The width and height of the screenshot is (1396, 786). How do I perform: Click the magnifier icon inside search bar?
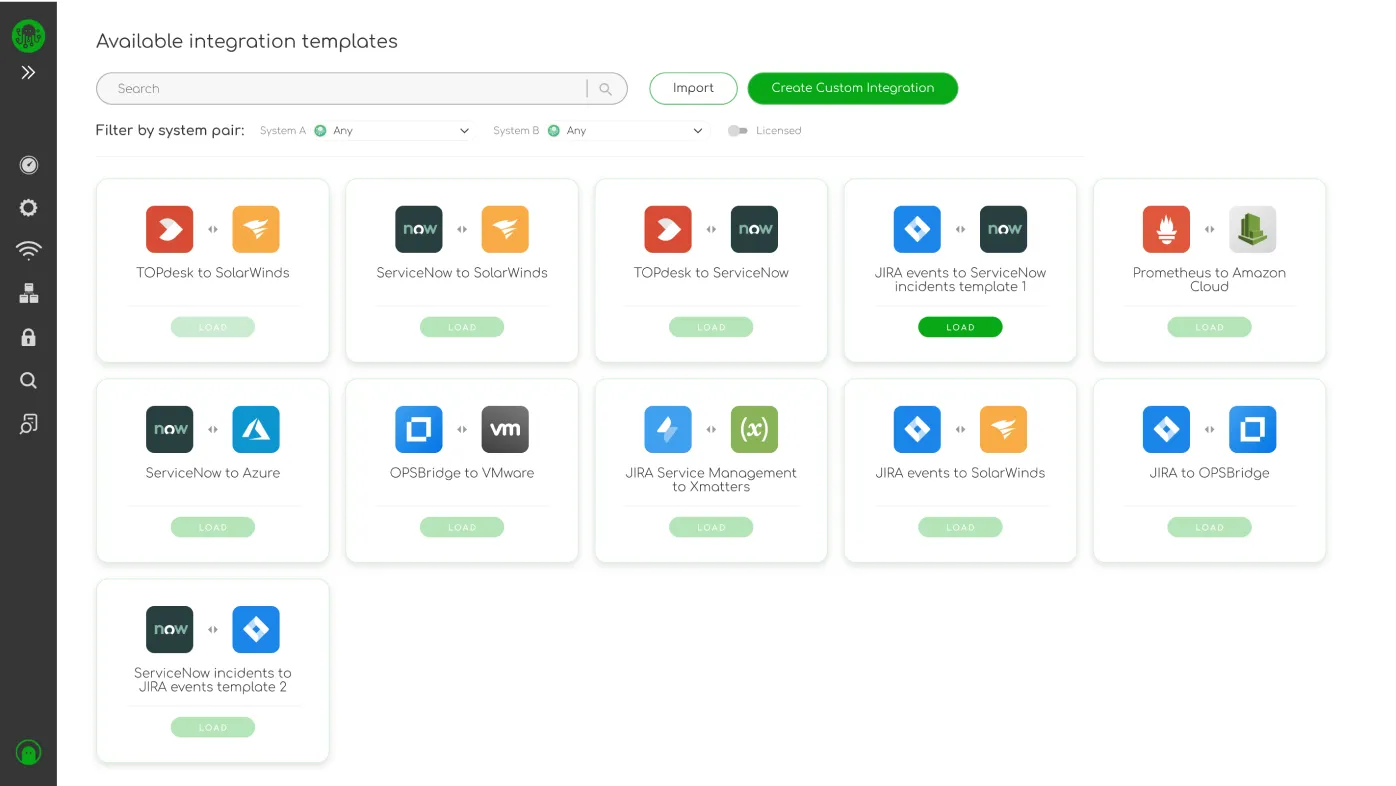(x=605, y=89)
